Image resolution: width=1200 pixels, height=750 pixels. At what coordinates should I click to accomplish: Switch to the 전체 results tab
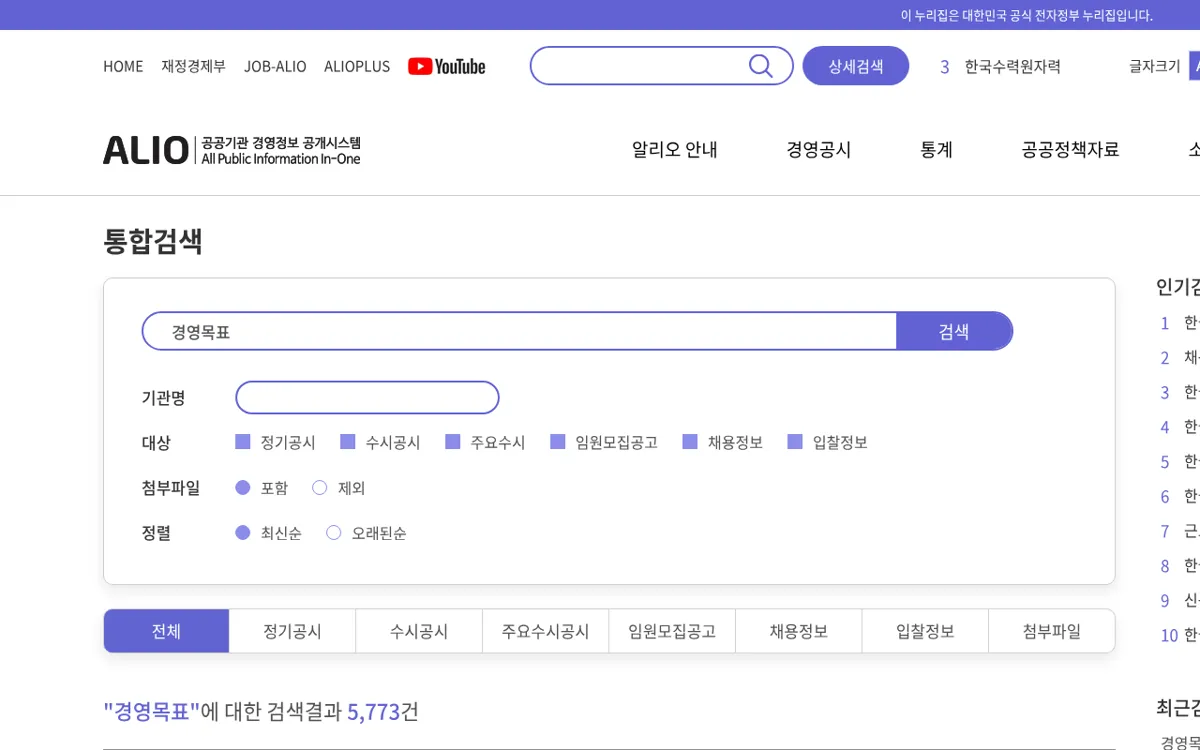click(x=166, y=631)
